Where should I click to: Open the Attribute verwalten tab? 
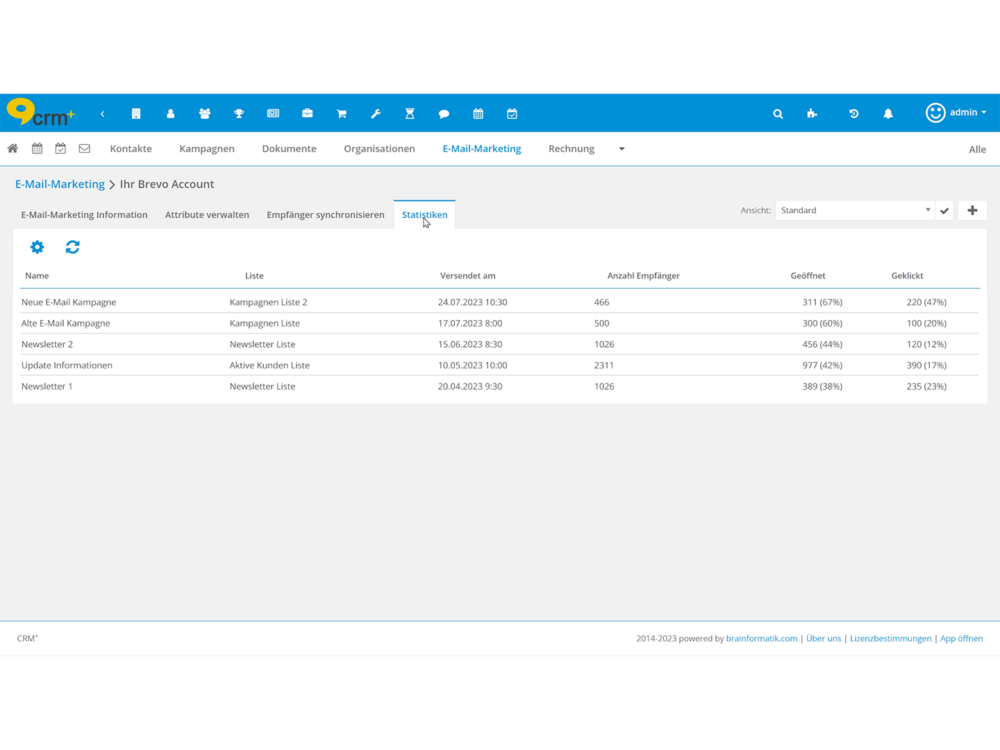[207, 215]
